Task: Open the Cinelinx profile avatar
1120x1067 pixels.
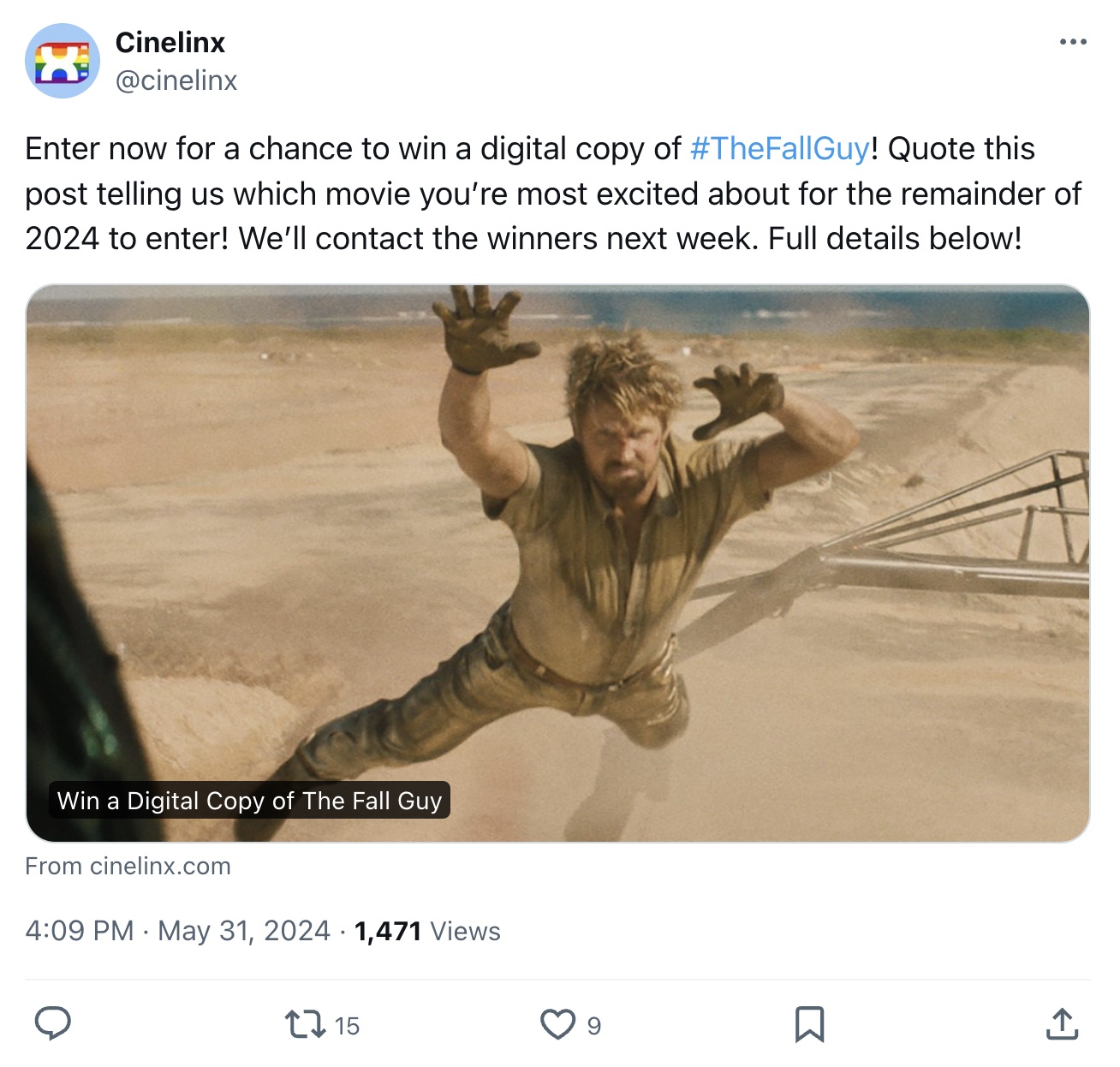Action: 62,61
